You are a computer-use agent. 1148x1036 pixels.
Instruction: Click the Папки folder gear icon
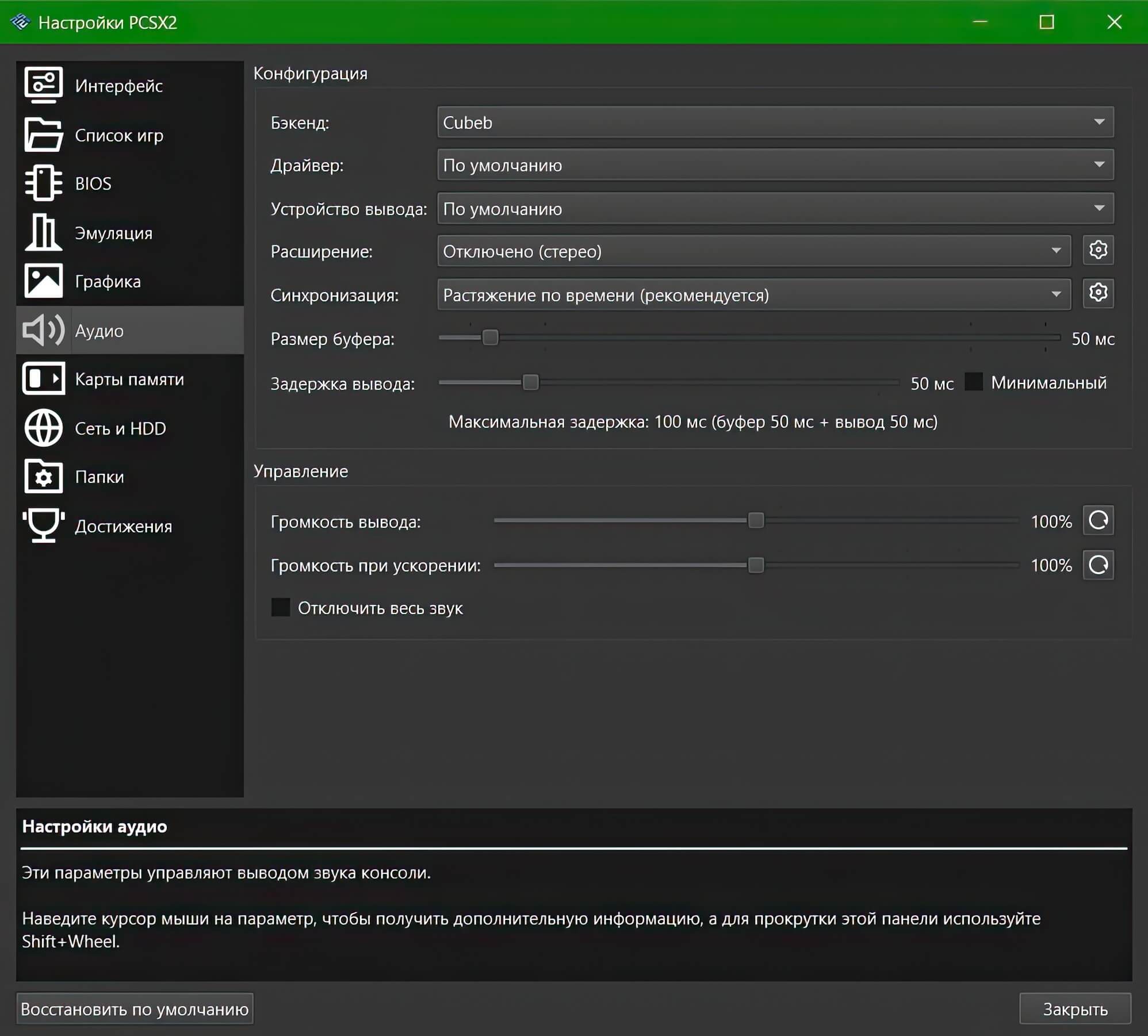coord(43,476)
